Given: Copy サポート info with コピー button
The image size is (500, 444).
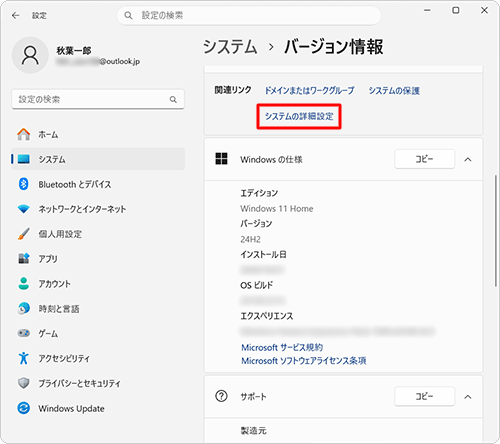Looking at the screenshot, I should pyautogui.click(x=424, y=396).
